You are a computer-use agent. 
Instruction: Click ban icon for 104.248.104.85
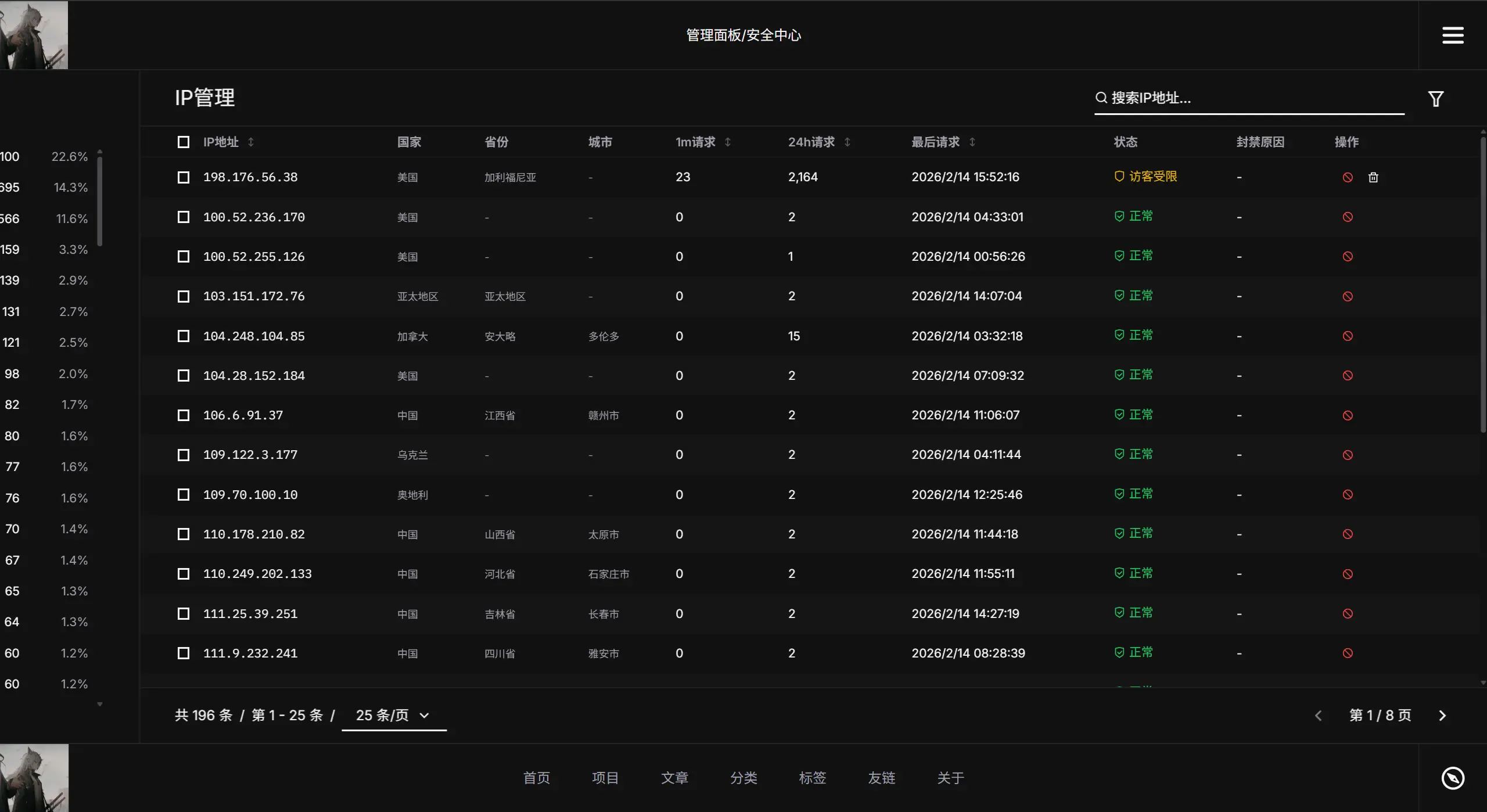1348,336
